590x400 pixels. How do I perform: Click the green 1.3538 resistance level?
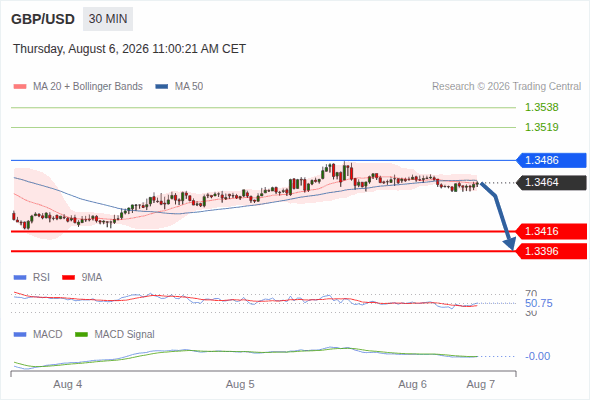(x=542, y=107)
